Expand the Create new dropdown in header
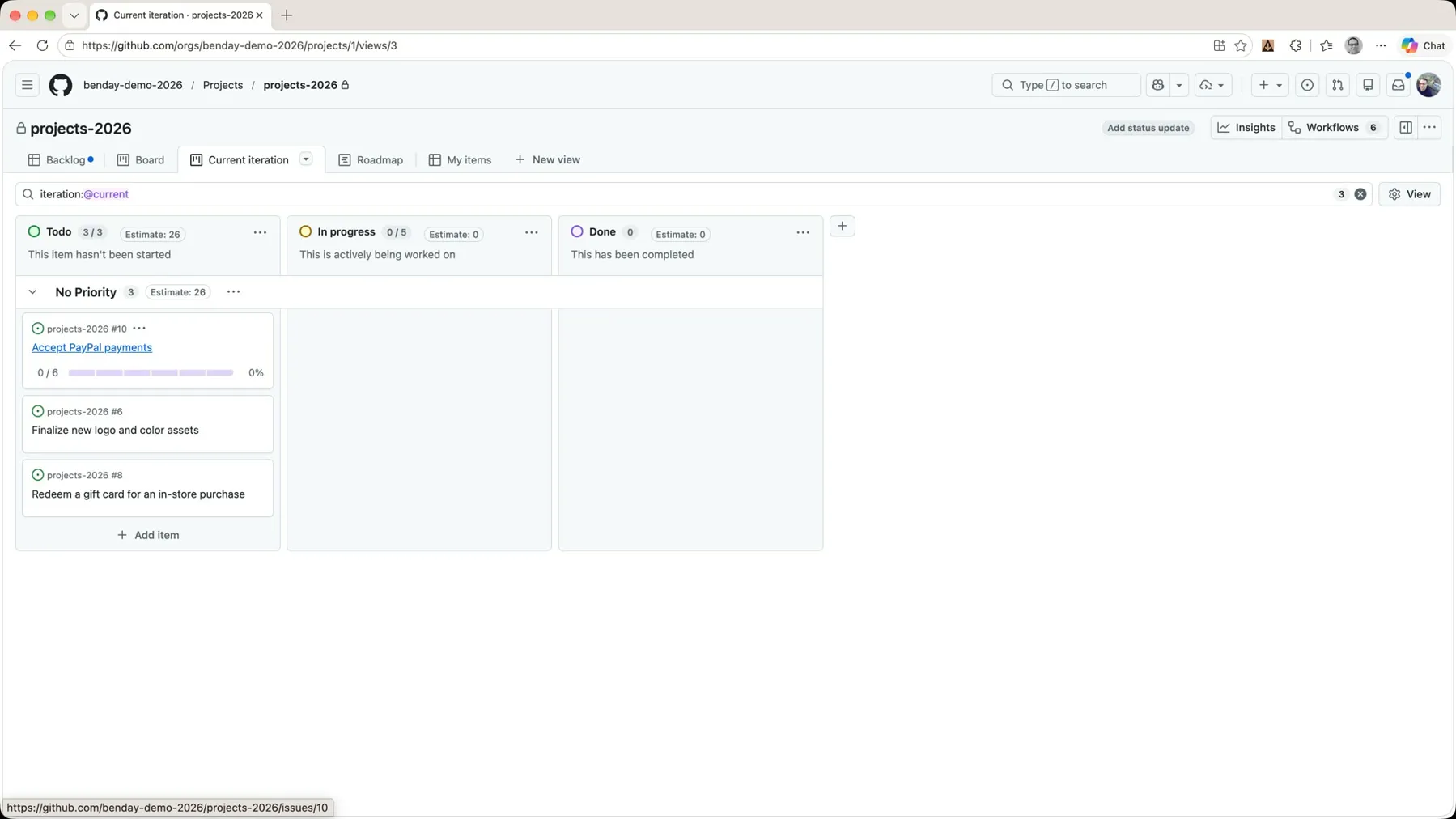1456x819 pixels. pyautogui.click(x=1270, y=85)
